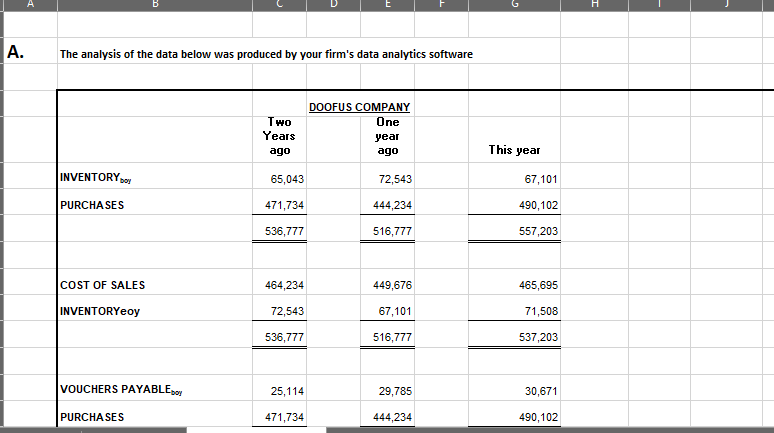Screen dimensions: 774x433
Task: Select 72,543 in the INVENTORYboy row
Action: 395,179
